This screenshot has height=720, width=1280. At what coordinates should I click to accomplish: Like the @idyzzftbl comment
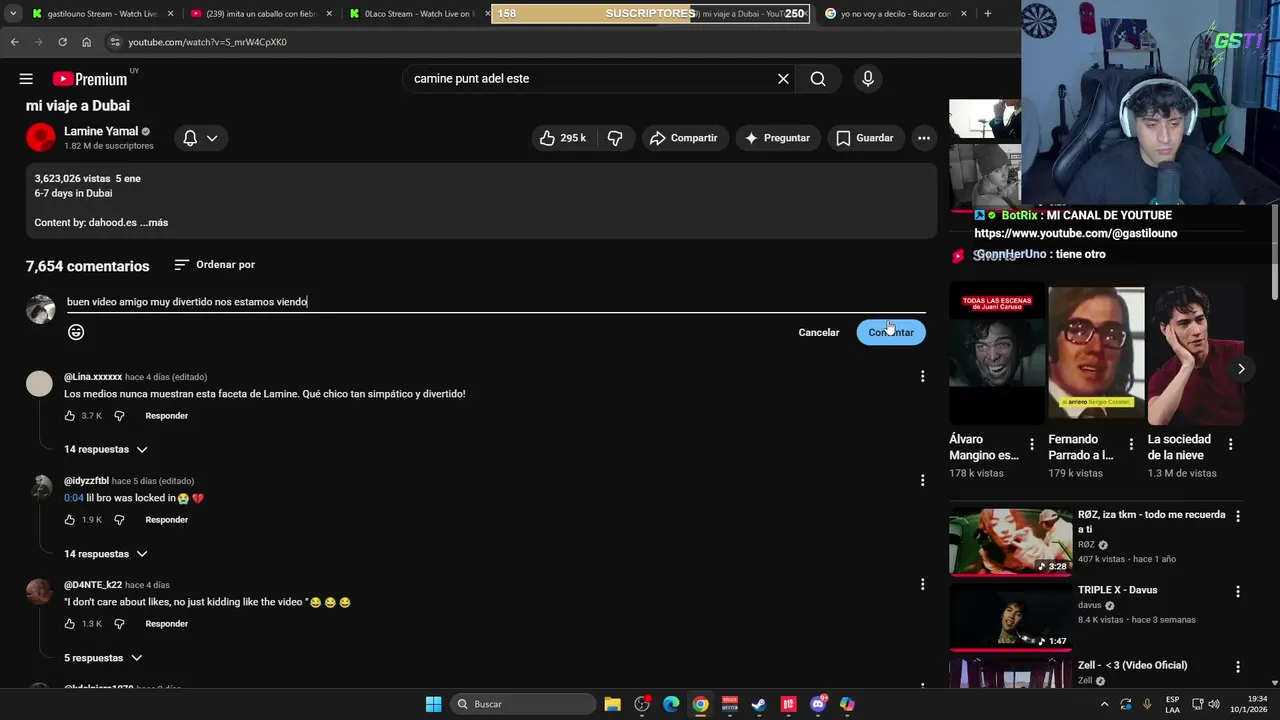pyautogui.click(x=70, y=520)
